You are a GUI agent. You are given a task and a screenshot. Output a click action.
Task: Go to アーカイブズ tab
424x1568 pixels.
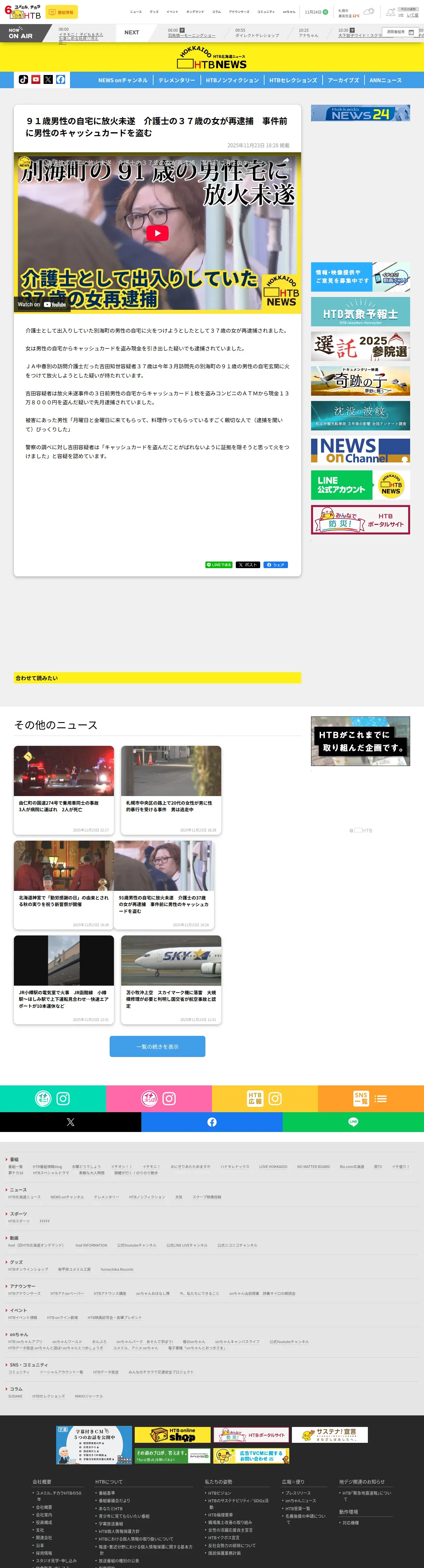click(x=344, y=80)
